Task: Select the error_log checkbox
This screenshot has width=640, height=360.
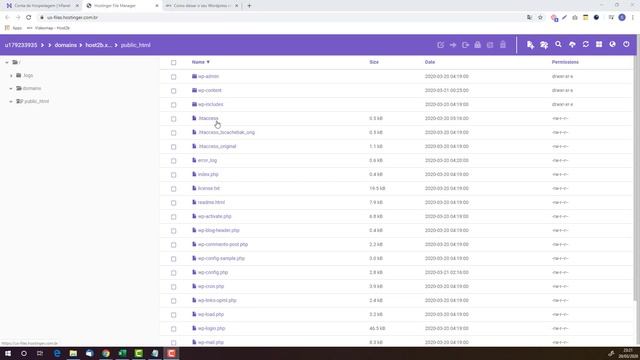Action: (x=173, y=161)
